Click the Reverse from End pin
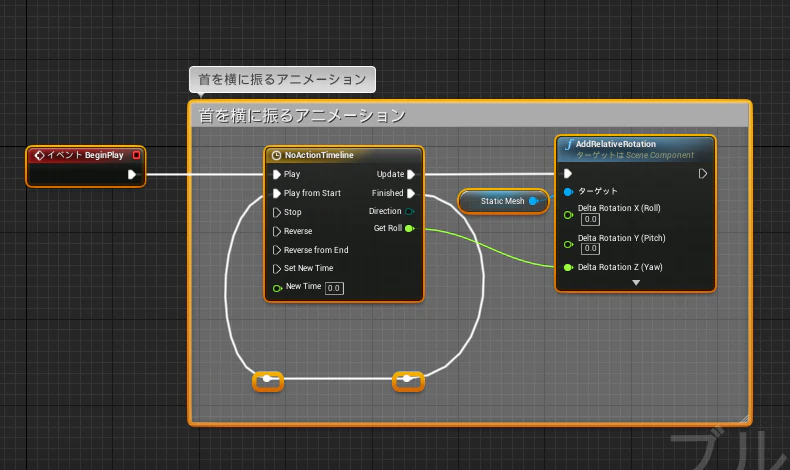790x470 pixels. click(277, 250)
